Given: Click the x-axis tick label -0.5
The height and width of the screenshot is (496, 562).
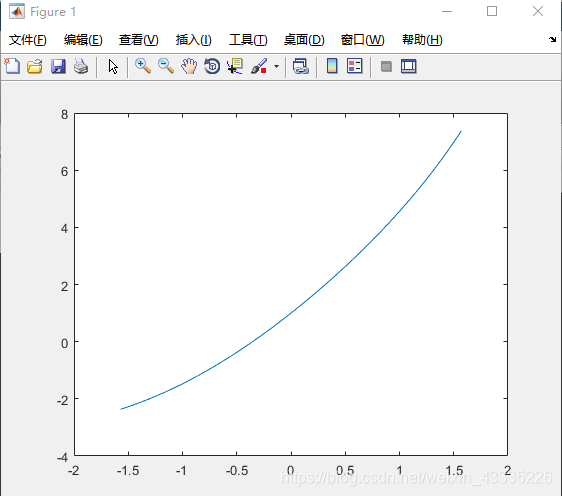Looking at the screenshot, I should [x=237, y=471].
